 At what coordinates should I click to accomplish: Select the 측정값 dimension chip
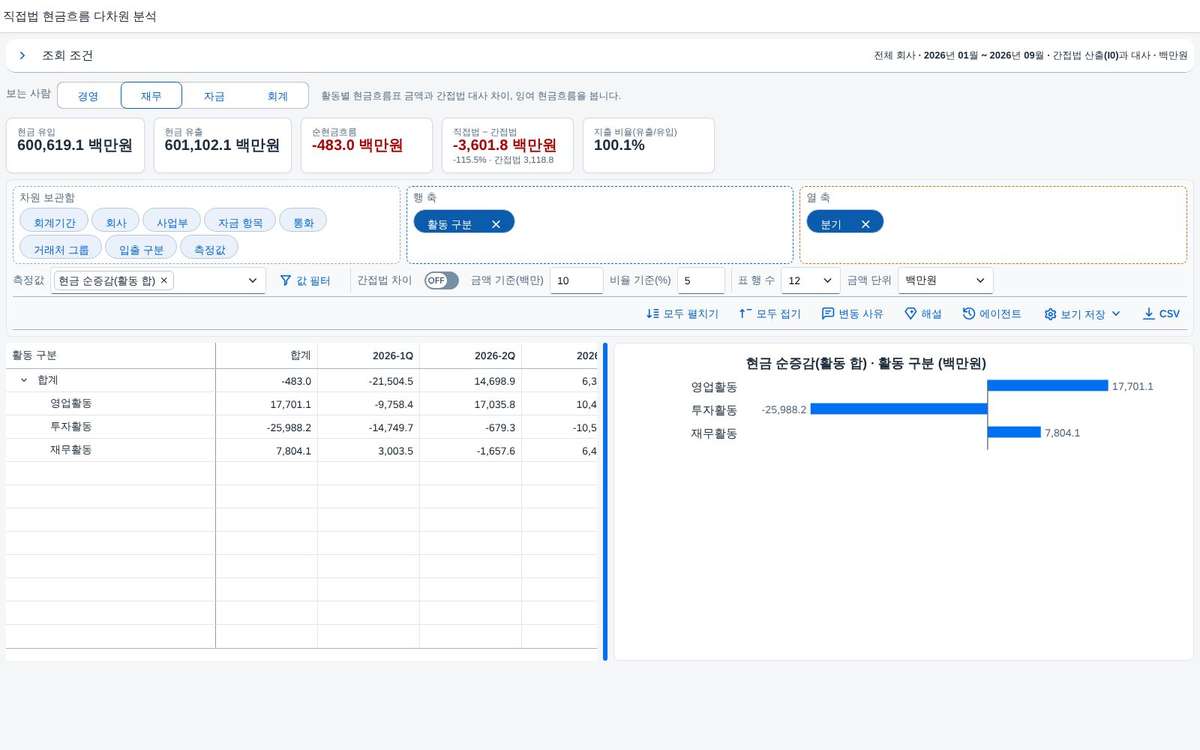pos(209,247)
